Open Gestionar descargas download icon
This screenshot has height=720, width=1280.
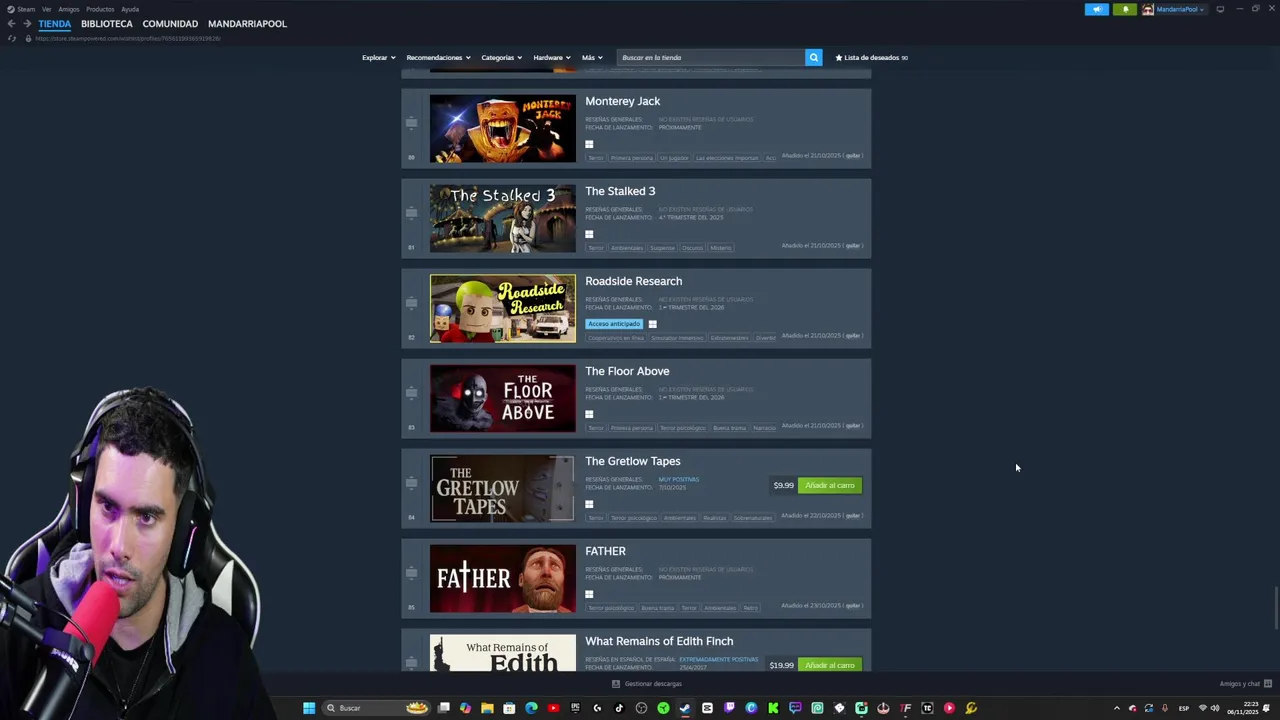(x=616, y=684)
